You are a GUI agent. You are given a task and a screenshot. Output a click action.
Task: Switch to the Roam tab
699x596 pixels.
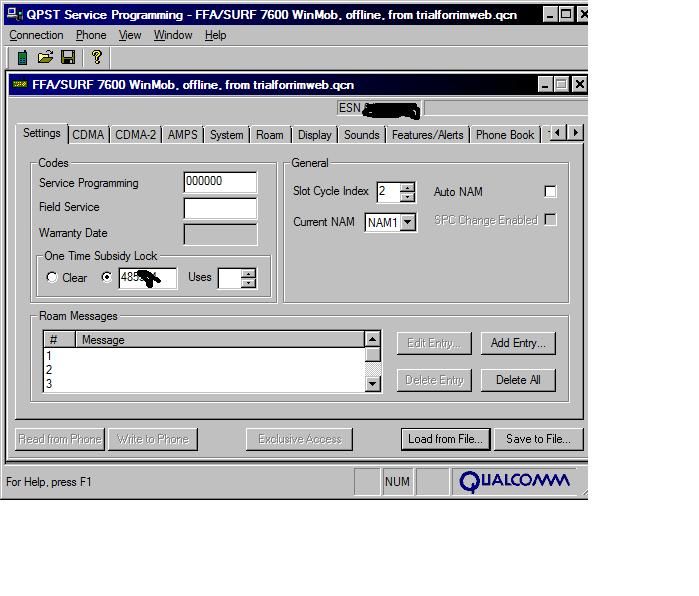[x=270, y=135]
